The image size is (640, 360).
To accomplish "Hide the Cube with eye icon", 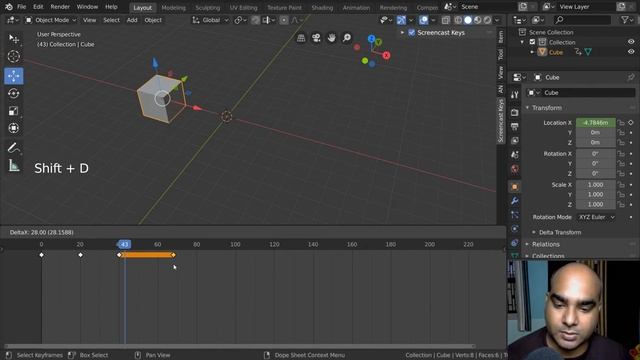I will (x=631, y=52).
